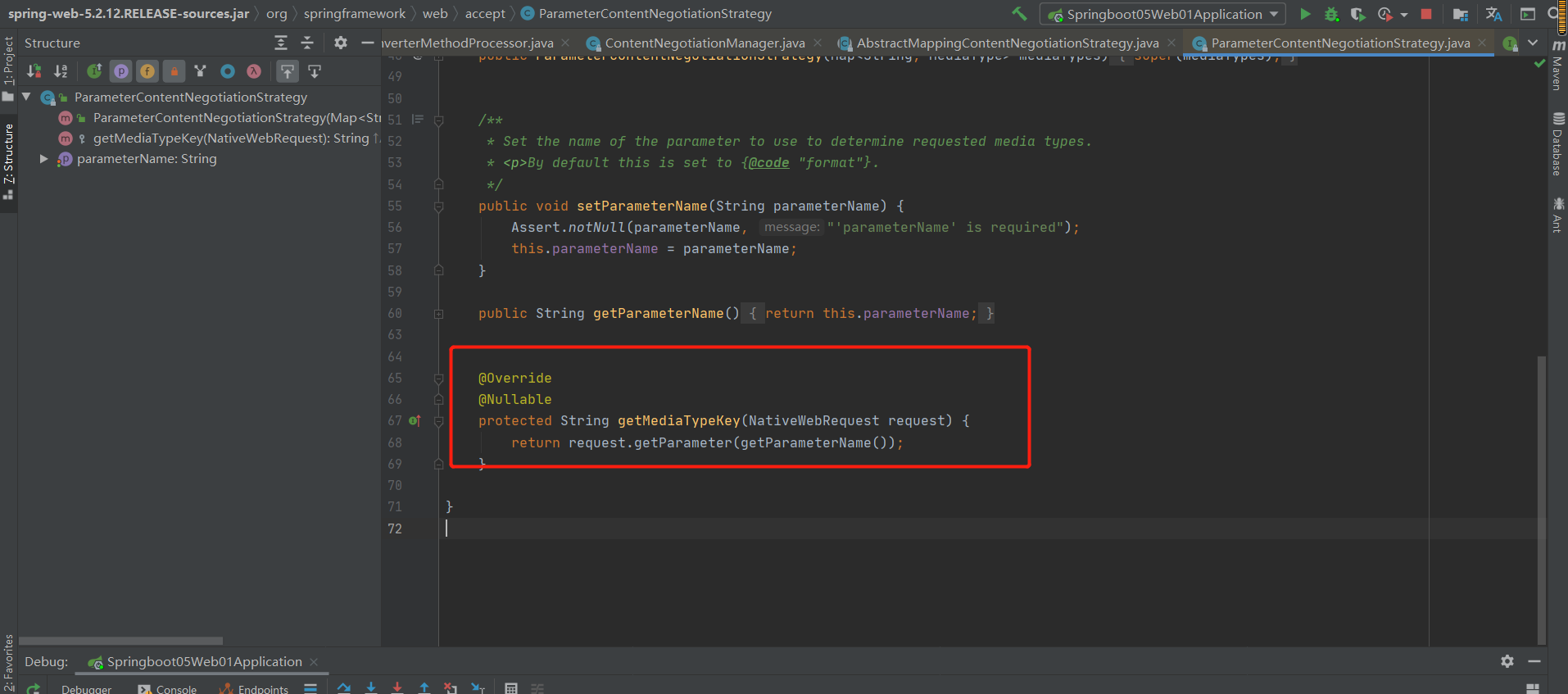Build the project with the hammer icon
The image size is (1568, 694).
pos(1019,14)
